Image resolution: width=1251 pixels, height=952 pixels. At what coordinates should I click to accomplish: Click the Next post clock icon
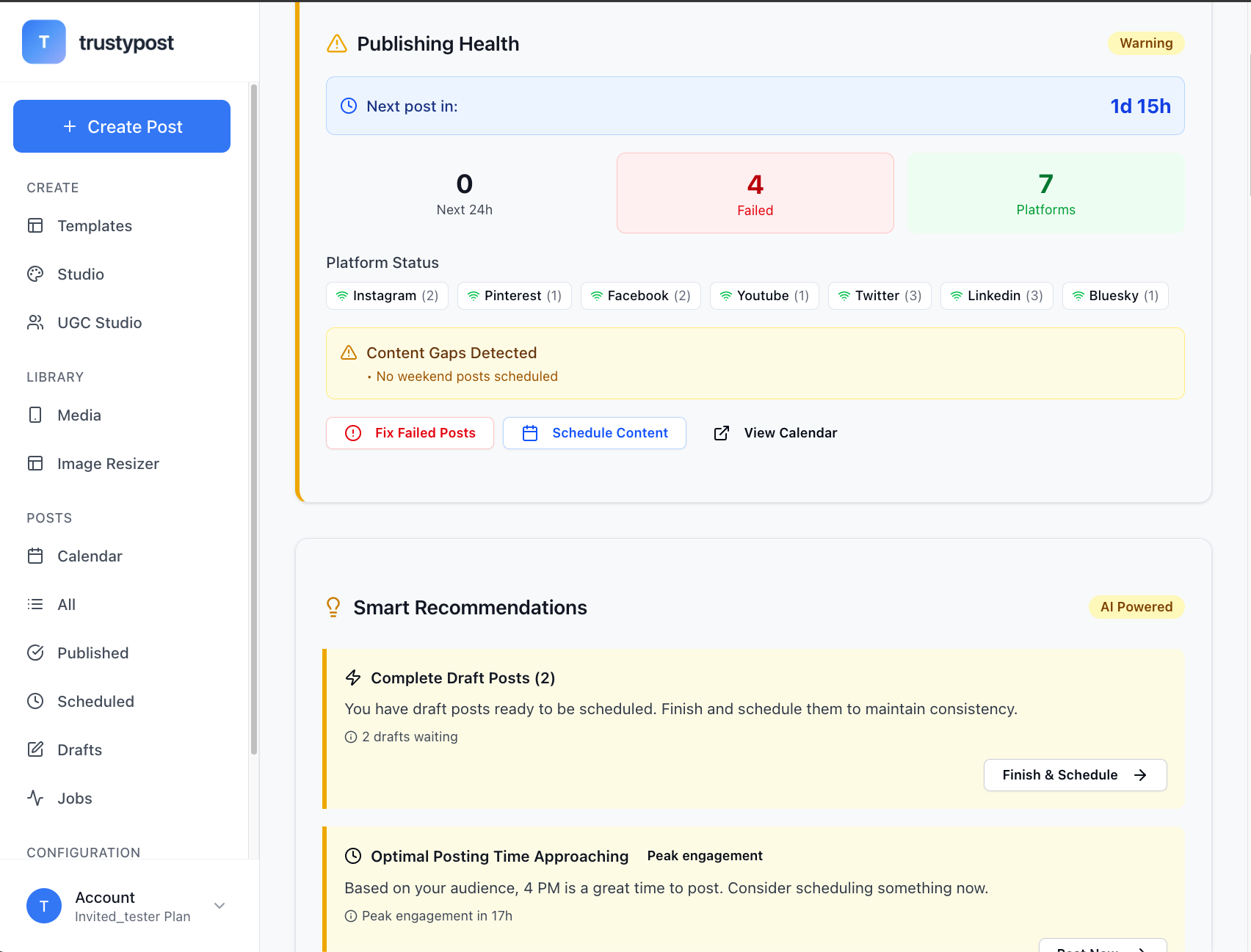click(x=349, y=106)
